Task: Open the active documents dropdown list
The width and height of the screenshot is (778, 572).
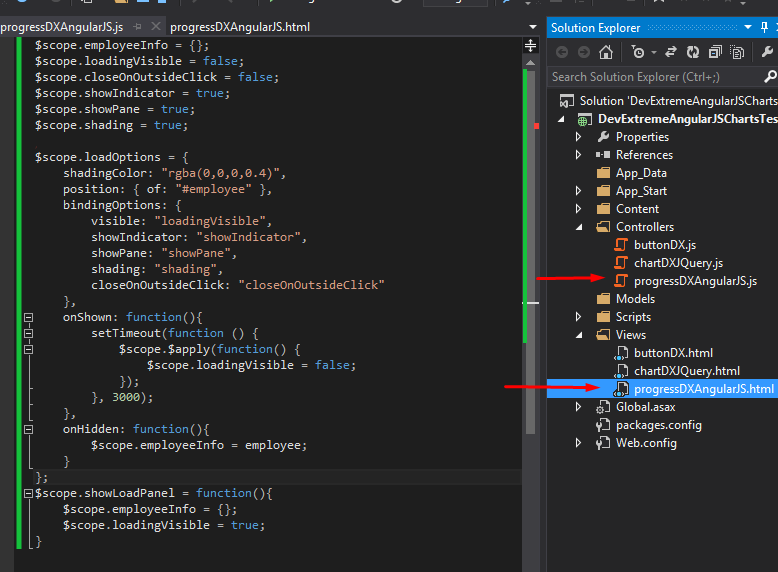Action: pos(533,27)
